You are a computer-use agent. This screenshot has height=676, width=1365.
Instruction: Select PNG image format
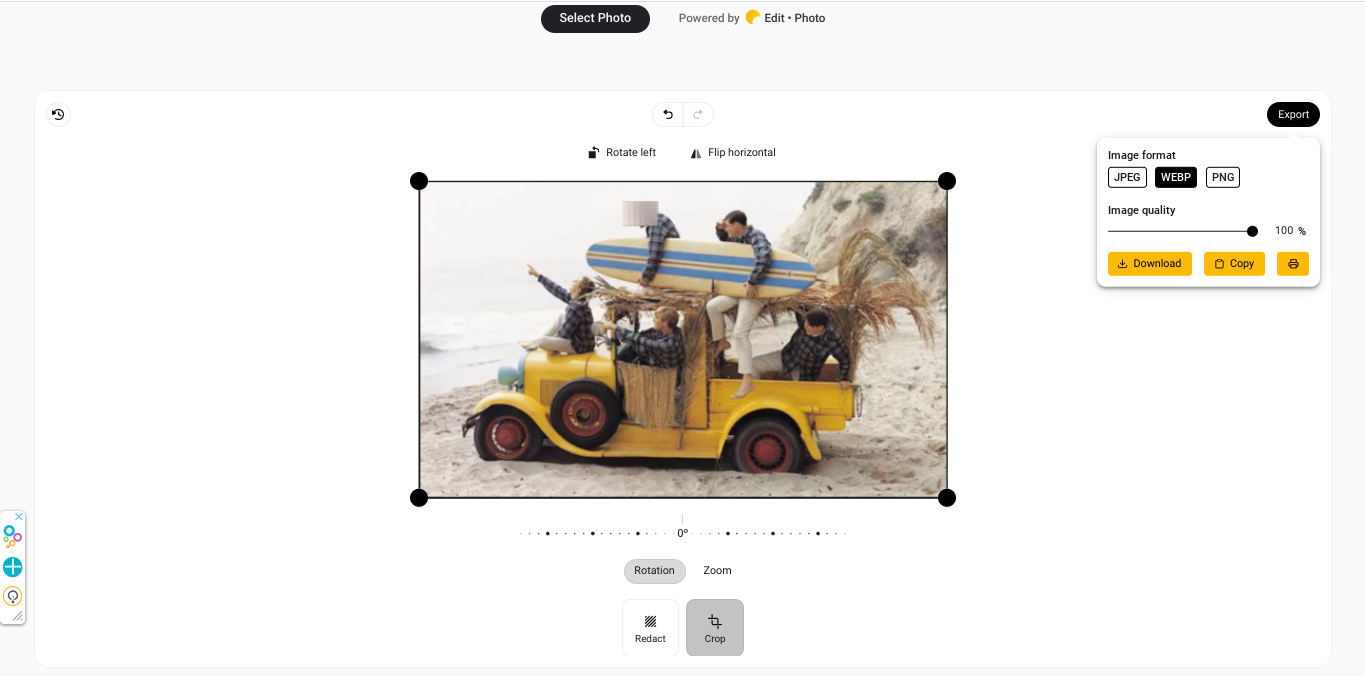1223,178
